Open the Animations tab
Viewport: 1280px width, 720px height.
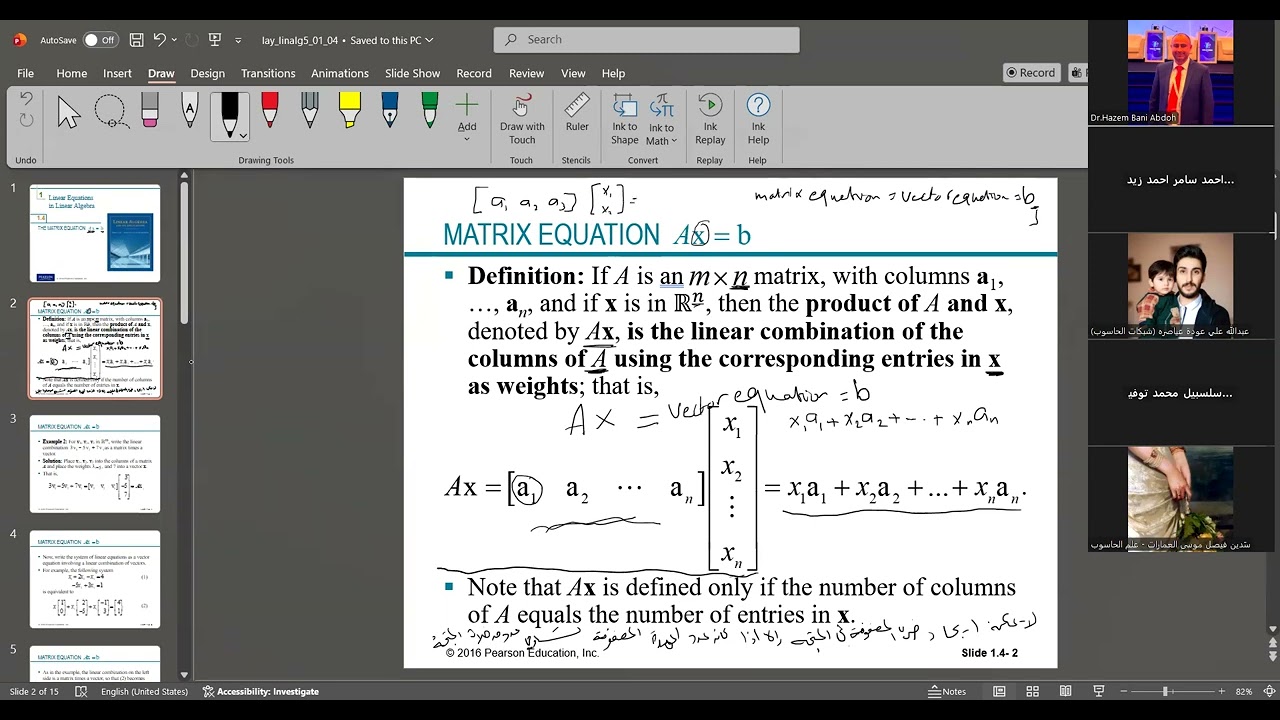pos(340,73)
